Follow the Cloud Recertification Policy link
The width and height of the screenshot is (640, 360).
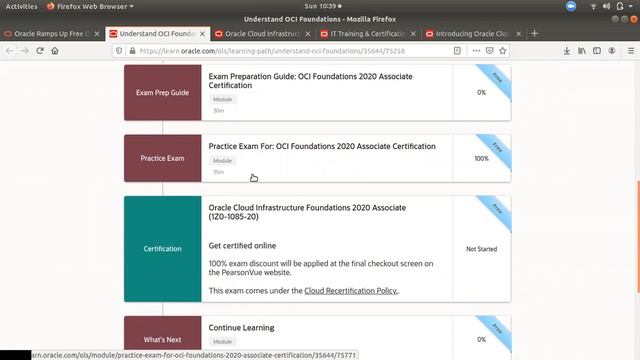pos(350,291)
